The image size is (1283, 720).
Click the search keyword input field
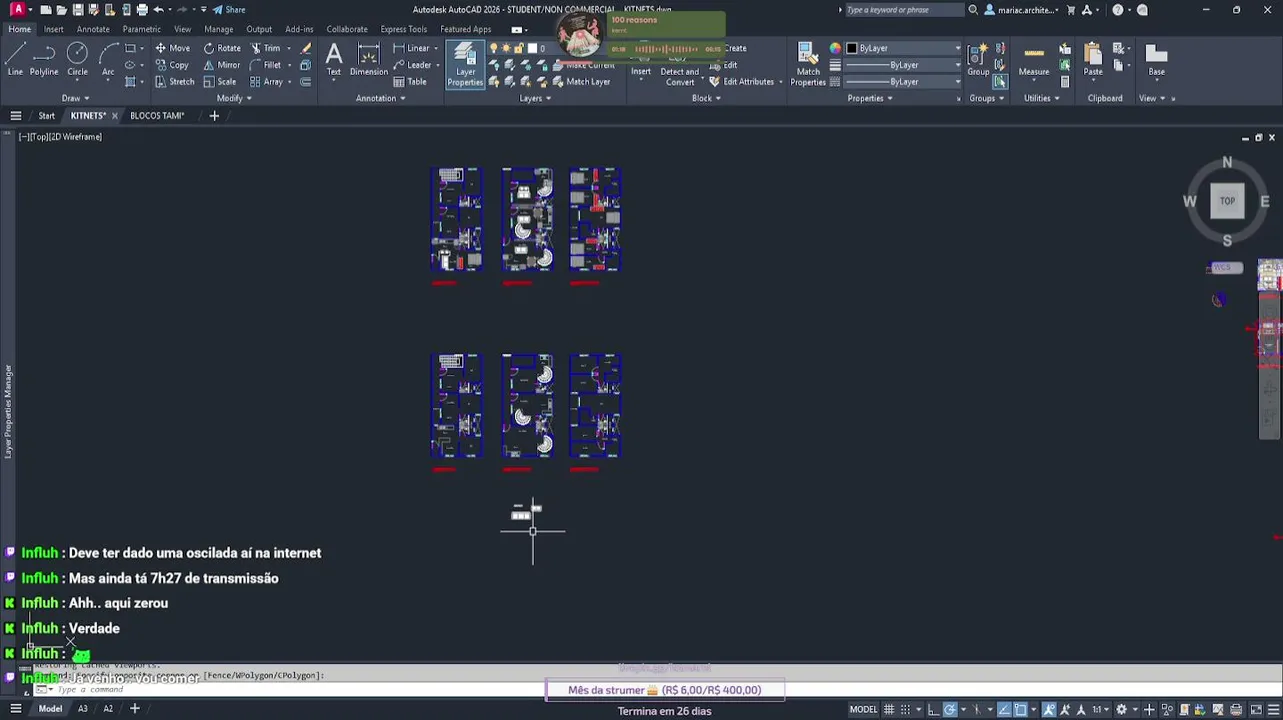coord(904,10)
